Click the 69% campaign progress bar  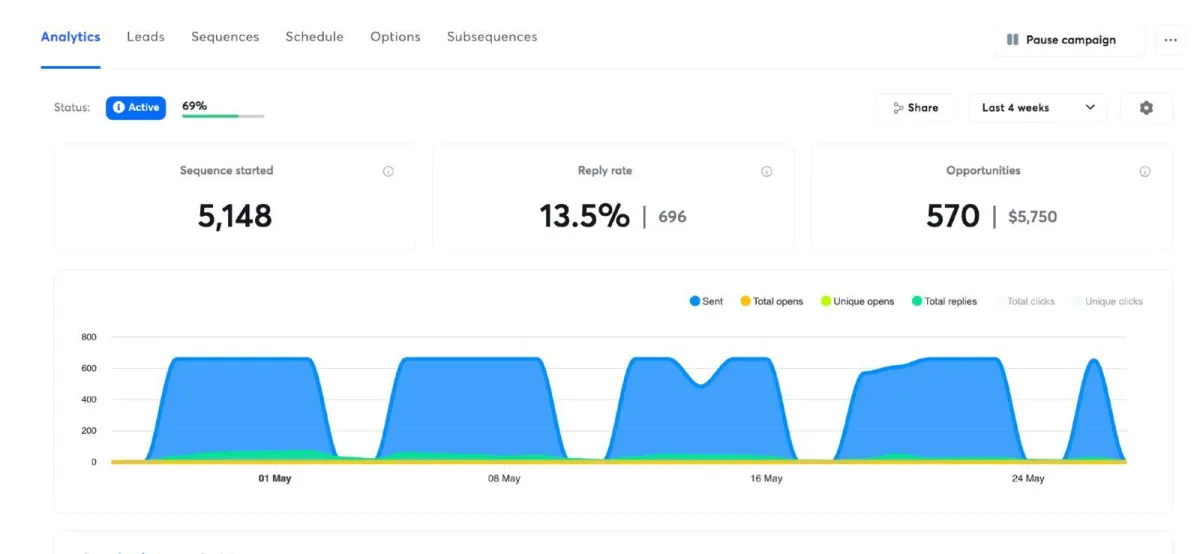[x=223, y=116]
